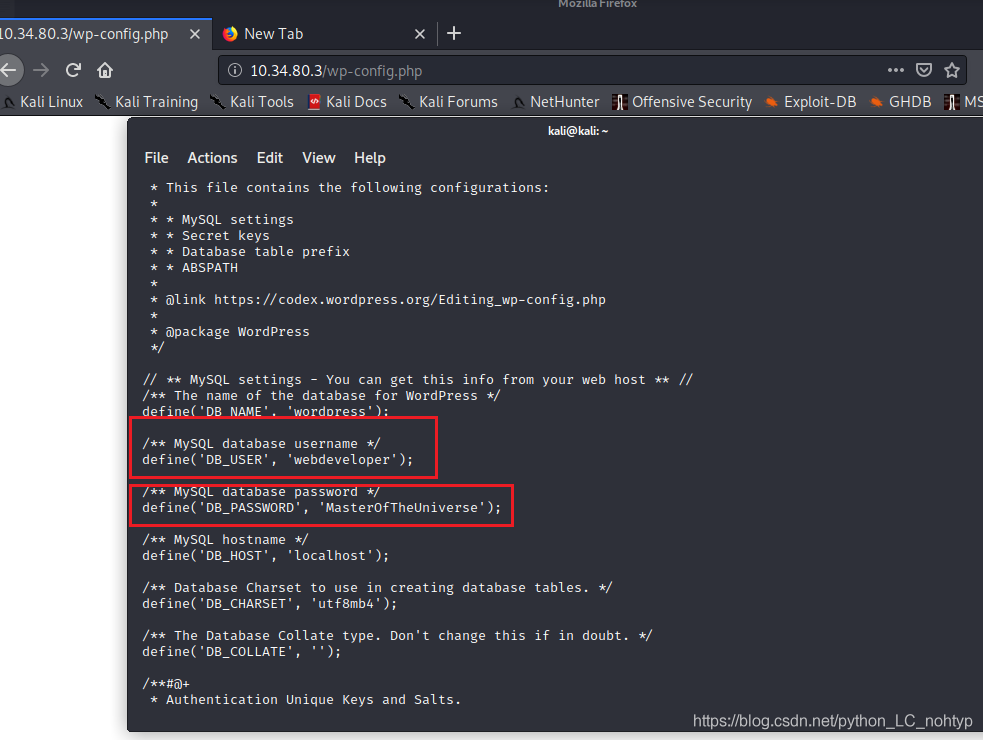Go back with the Firefox back arrow
The height and width of the screenshot is (740, 983).
pos(9,70)
